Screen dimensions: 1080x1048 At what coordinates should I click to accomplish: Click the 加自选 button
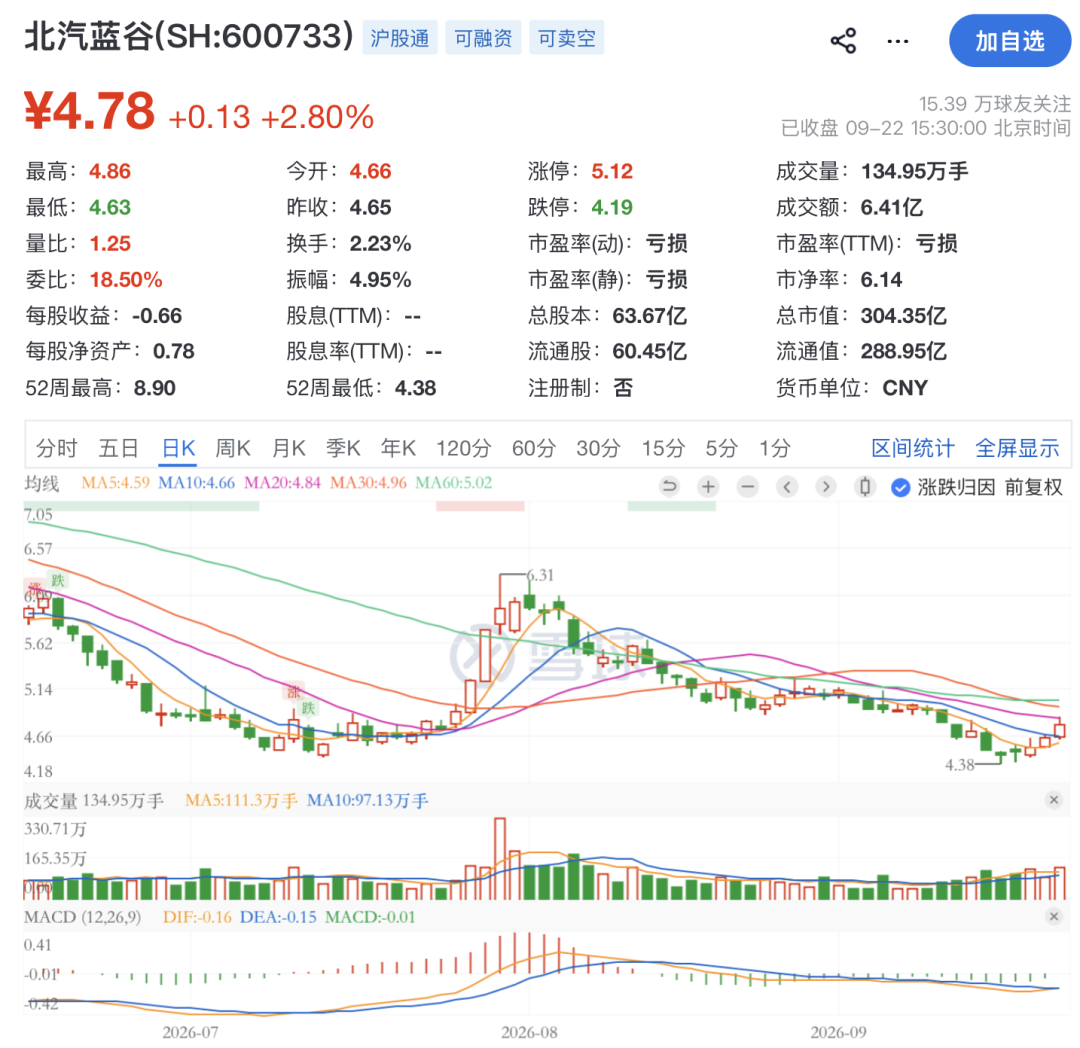1010,41
